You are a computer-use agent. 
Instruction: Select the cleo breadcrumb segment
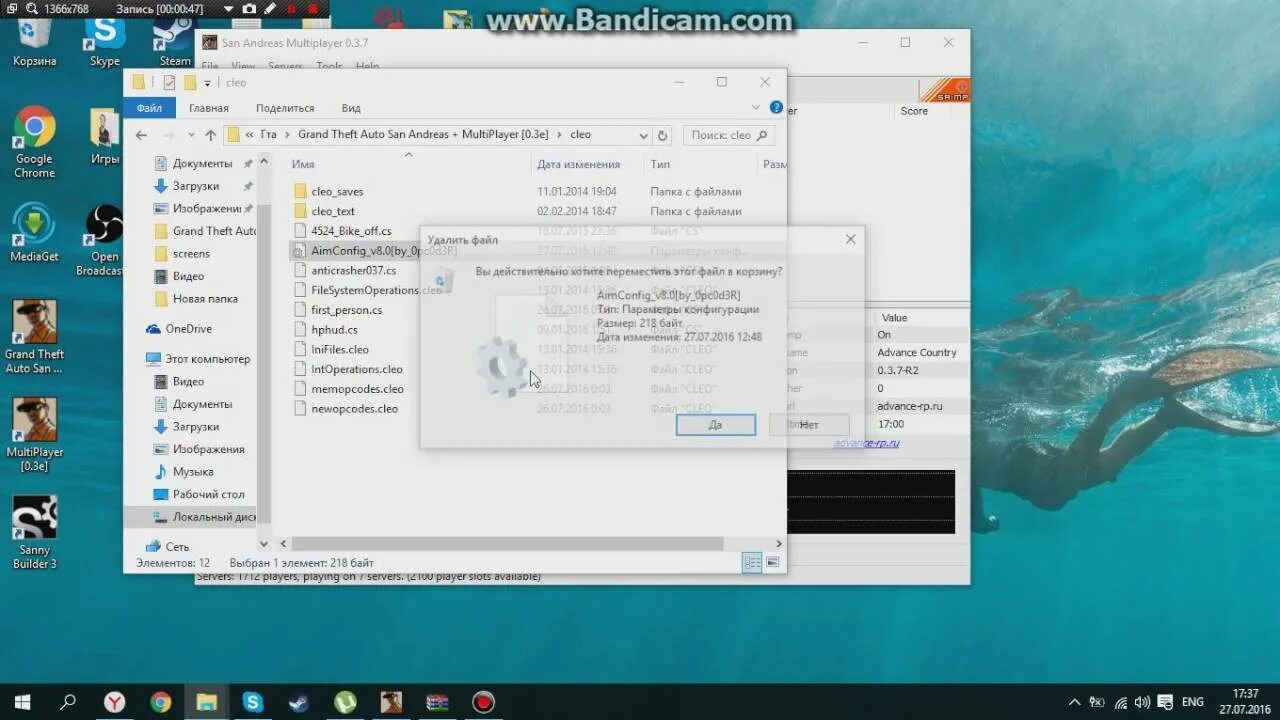580,135
